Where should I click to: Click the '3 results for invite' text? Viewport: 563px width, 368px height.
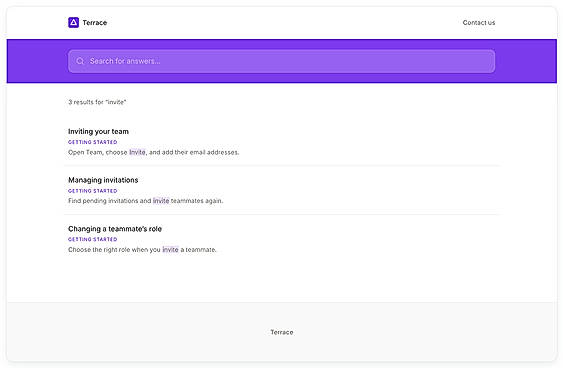click(x=97, y=102)
